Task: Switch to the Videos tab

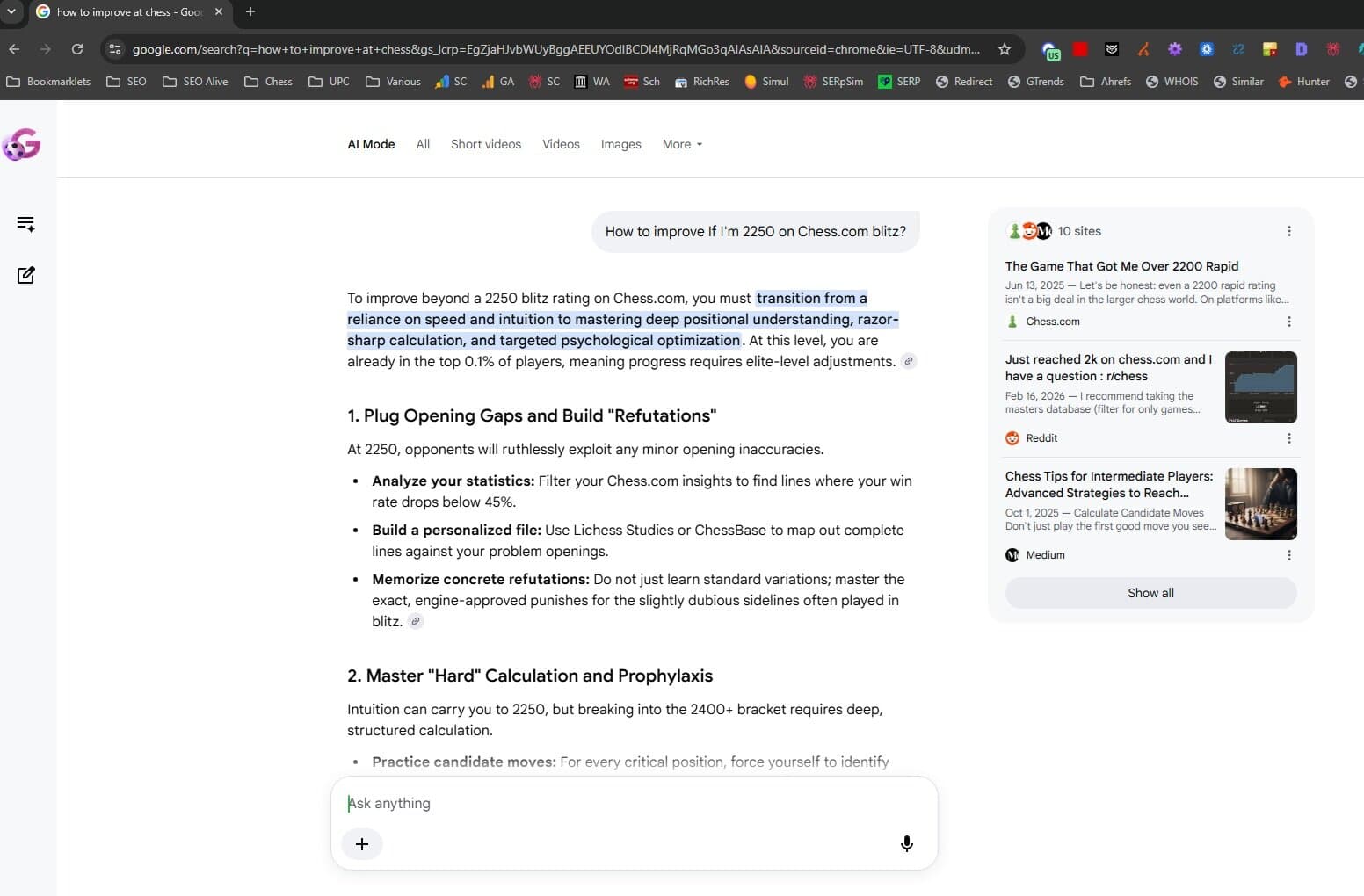Action: point(561,144)
